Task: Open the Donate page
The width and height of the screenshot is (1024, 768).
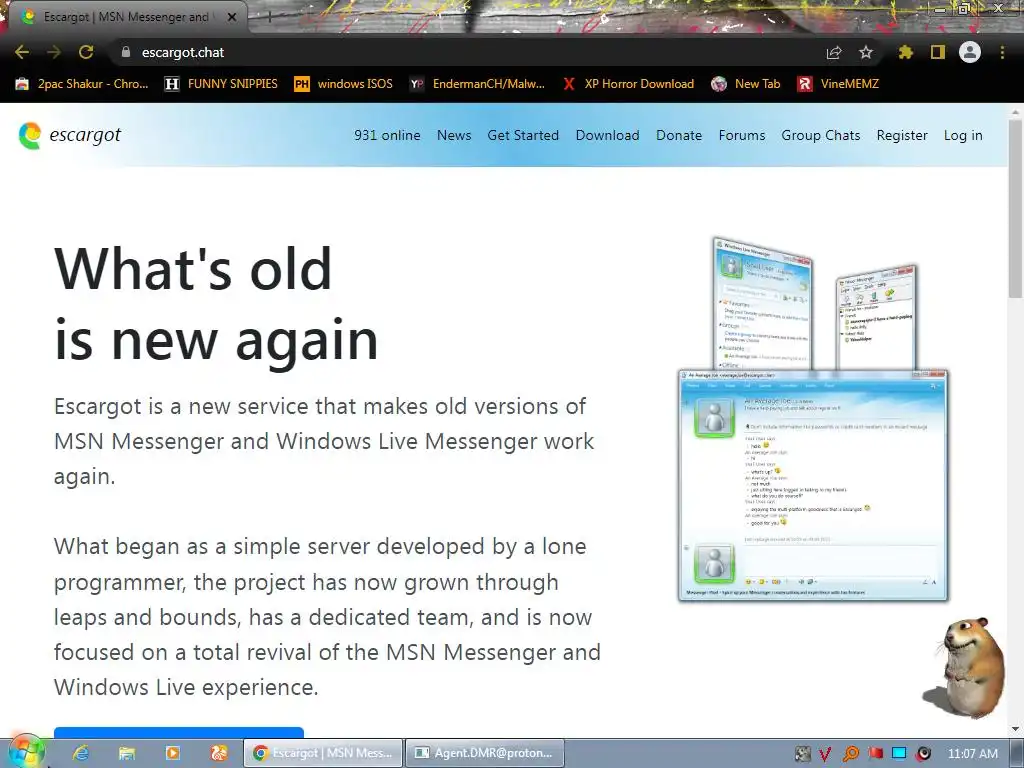Action: [x=679, y=135]
